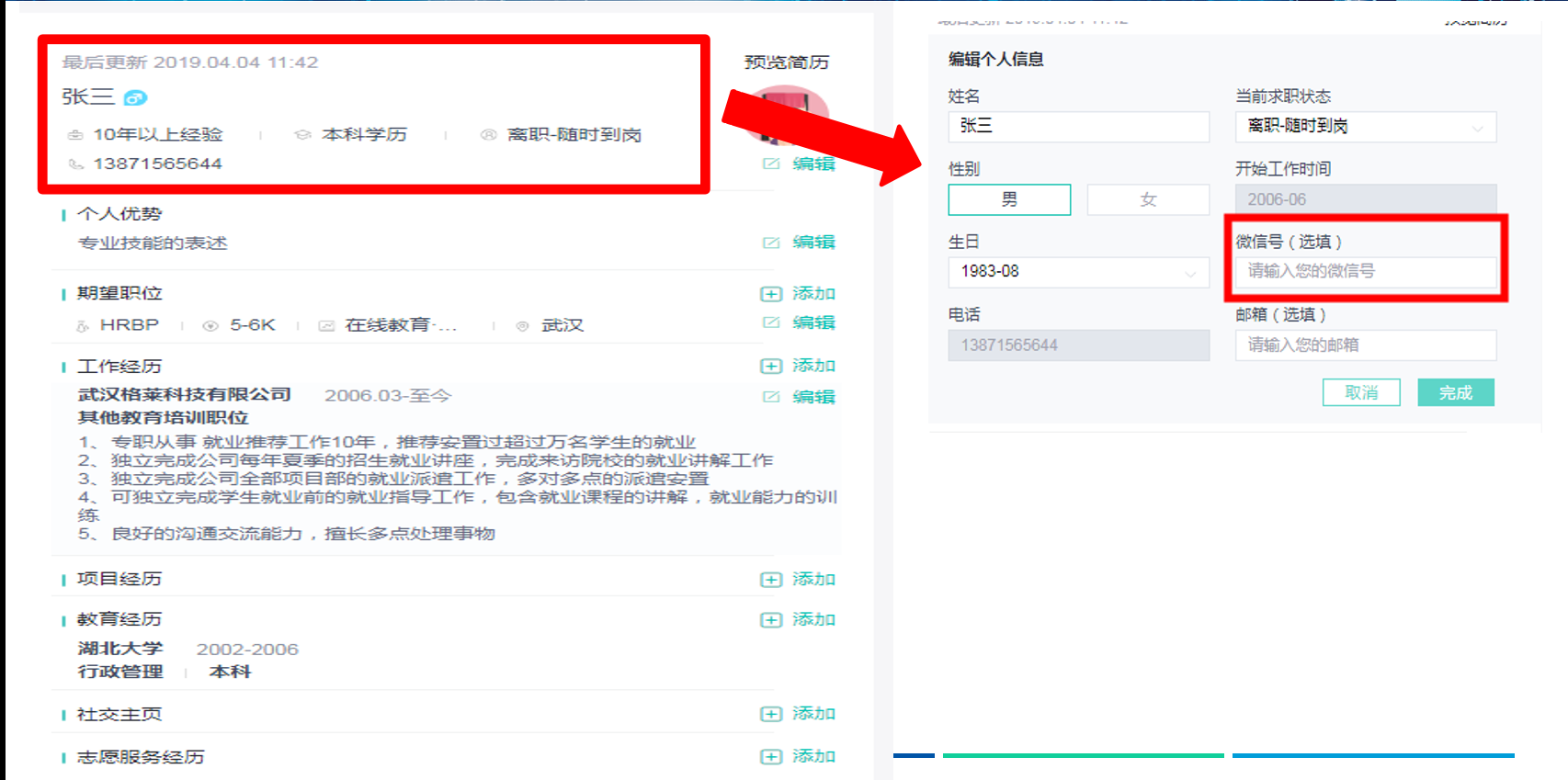
Task: Click the 开始工作时间 field showing 2006-06
Action: pyautogui.click(x=1365, y=199)
